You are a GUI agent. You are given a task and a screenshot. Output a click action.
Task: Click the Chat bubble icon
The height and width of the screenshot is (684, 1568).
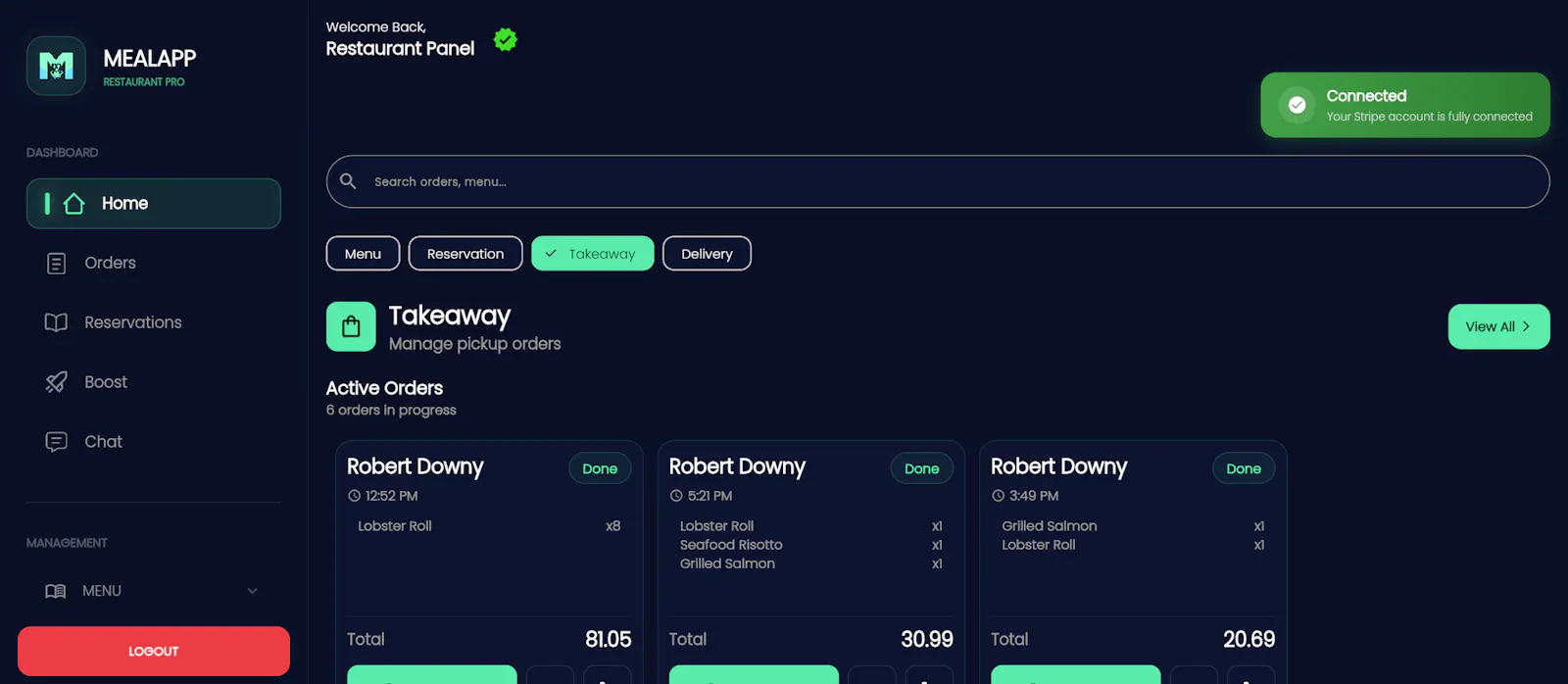[x=57, y=442]
